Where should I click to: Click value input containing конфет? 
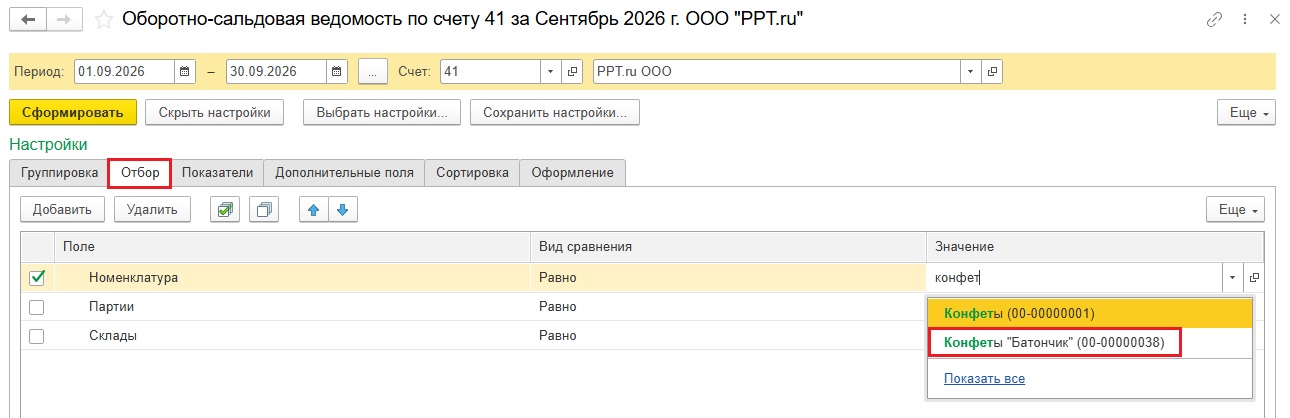point(1074,277)
